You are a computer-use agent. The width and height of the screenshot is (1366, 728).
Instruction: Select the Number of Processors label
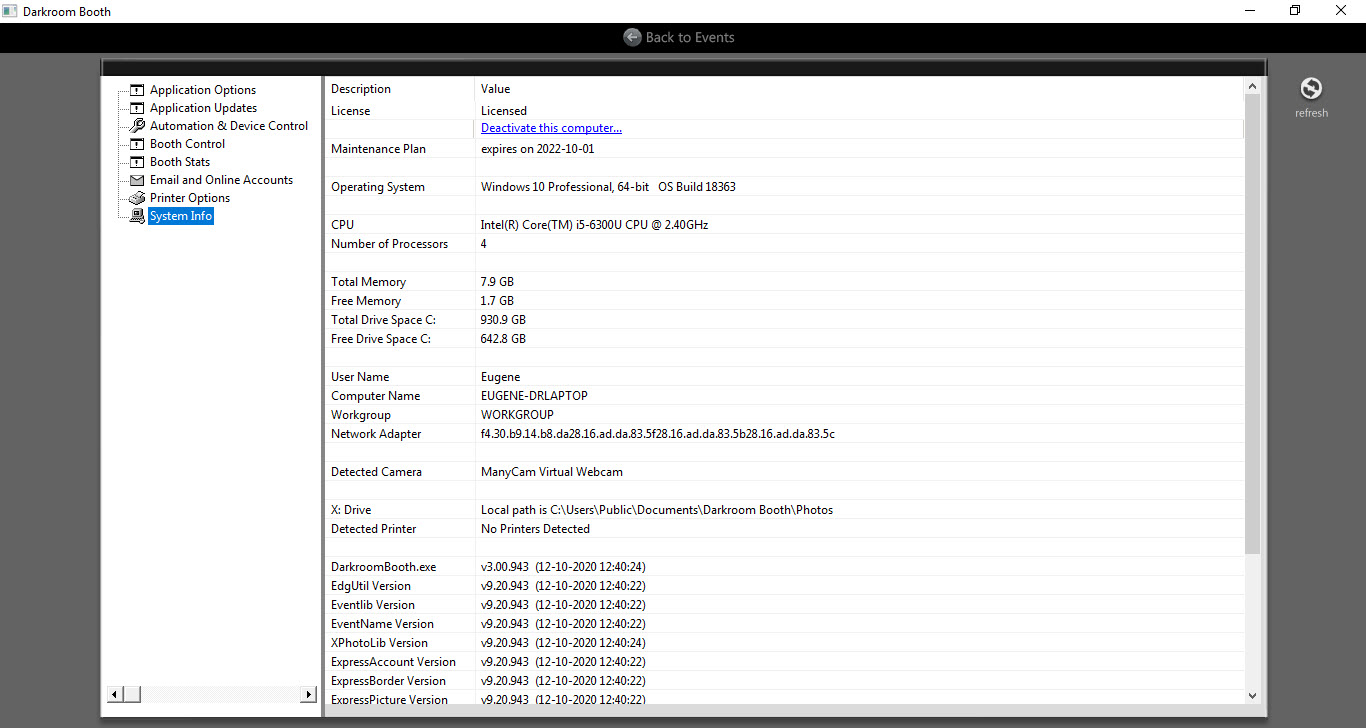(389, 244)
